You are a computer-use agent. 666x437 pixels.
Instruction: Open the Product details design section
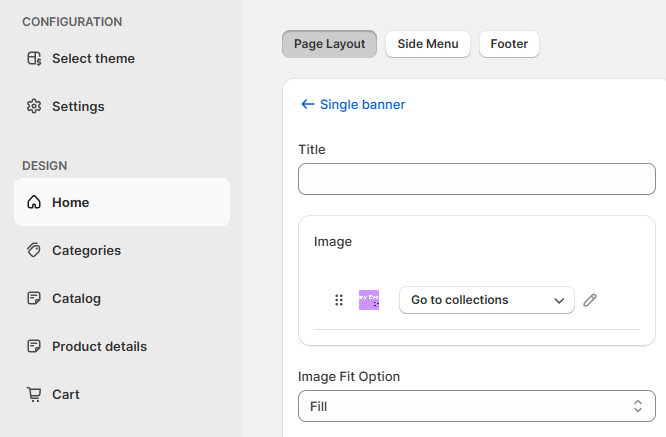point(122,346)
